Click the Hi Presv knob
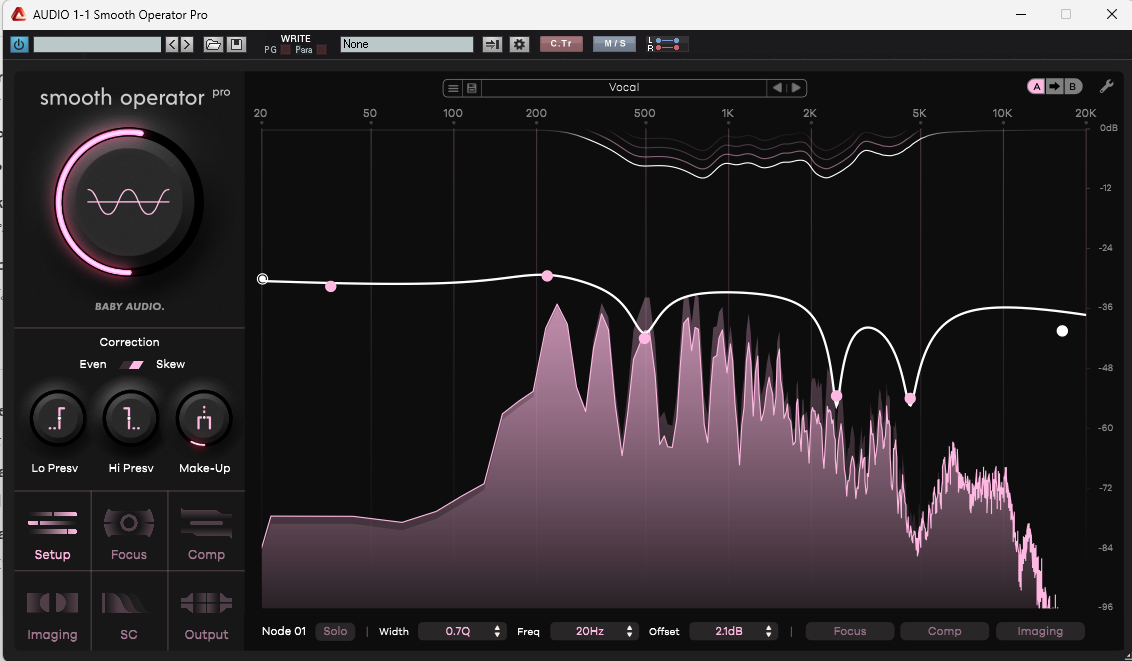This screenshot has width=1132, height=661. click(131, 419)
